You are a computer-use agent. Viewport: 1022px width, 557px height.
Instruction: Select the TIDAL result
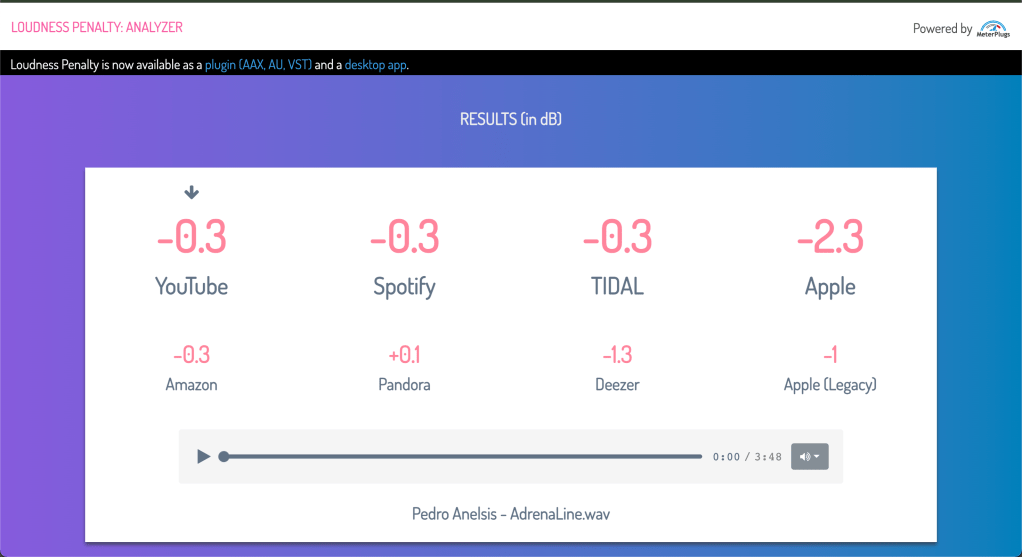pyautogui.click(x=617, y=256)
